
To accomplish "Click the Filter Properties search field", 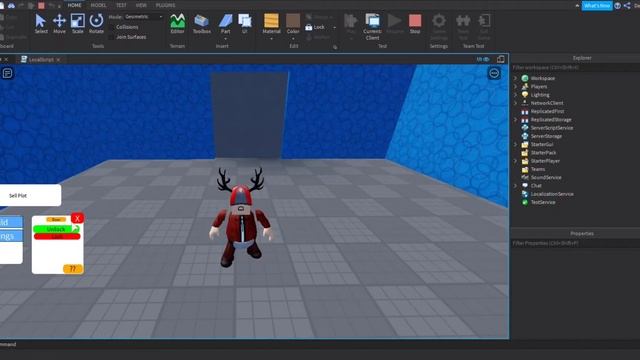I will tap(575, 243).
